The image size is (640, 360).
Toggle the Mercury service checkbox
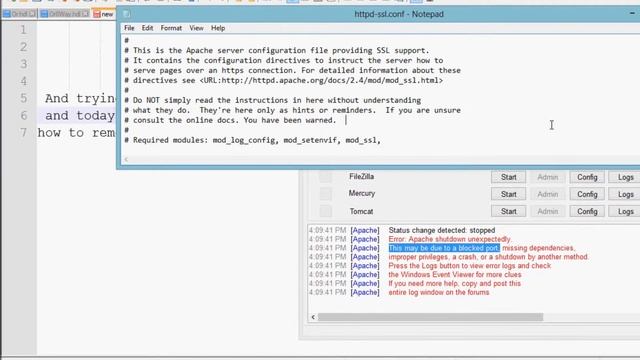[x=325, y=194]
